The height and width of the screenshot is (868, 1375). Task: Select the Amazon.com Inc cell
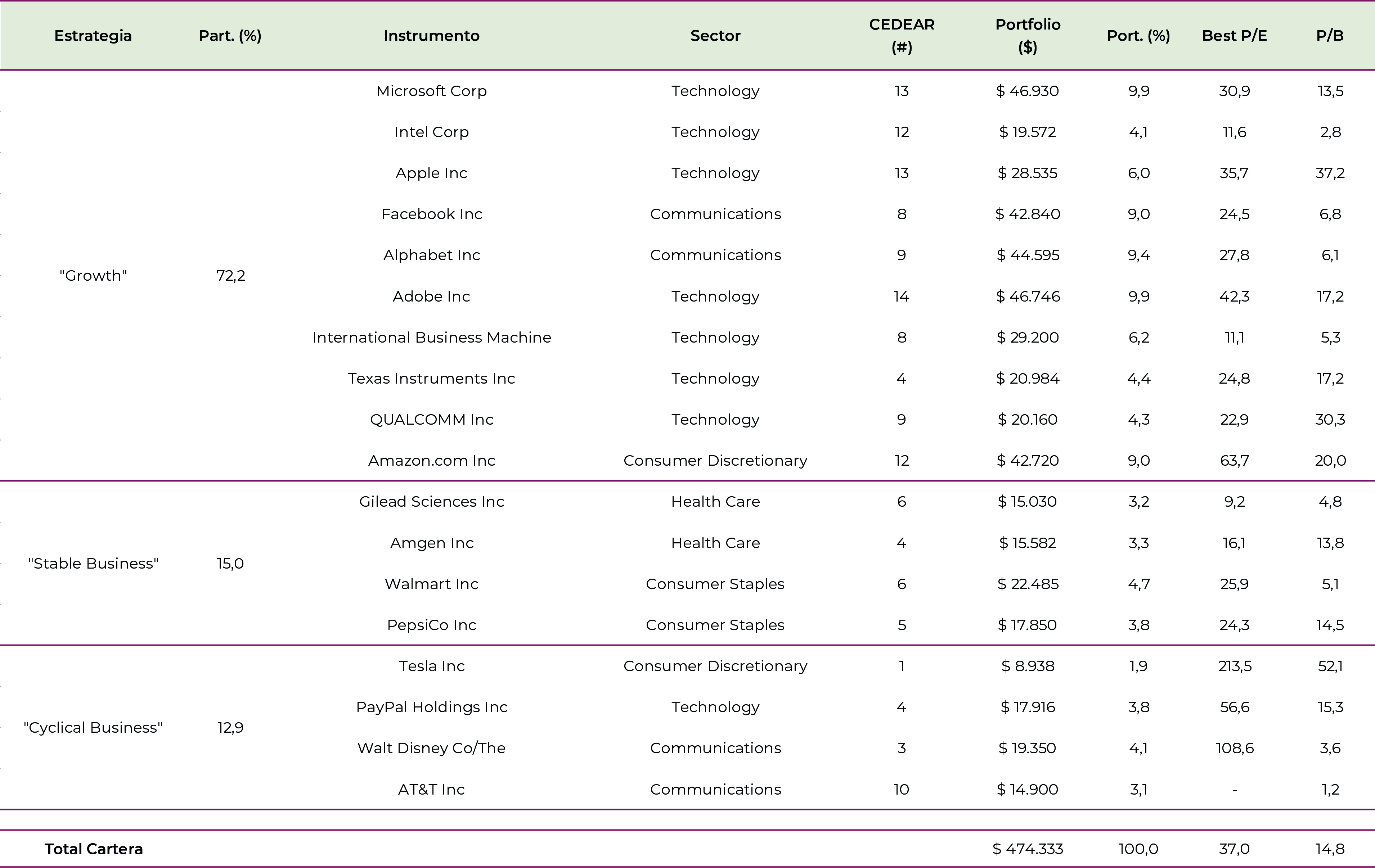(431, 461)
